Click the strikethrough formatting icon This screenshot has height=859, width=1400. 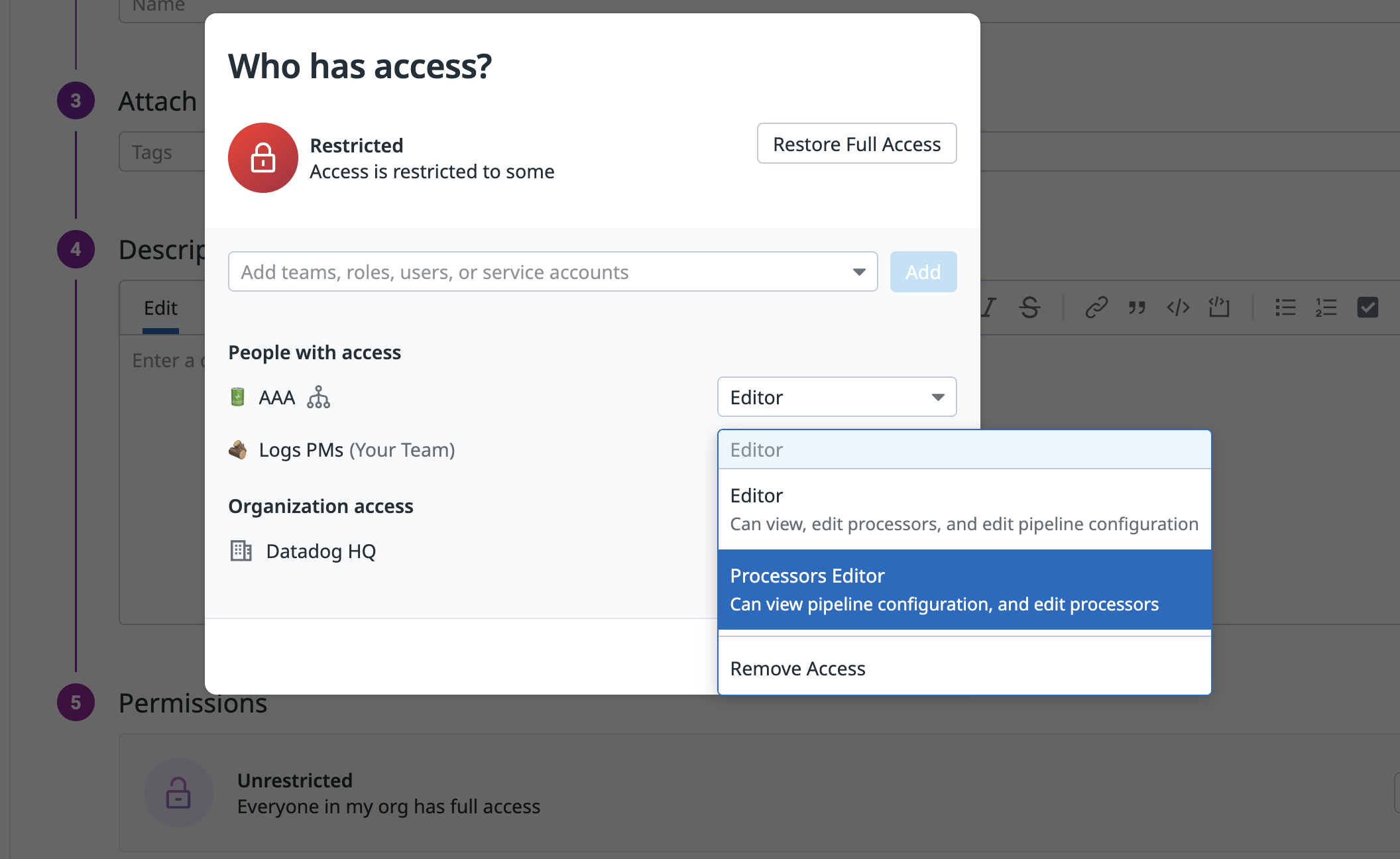pos(1029,308)
